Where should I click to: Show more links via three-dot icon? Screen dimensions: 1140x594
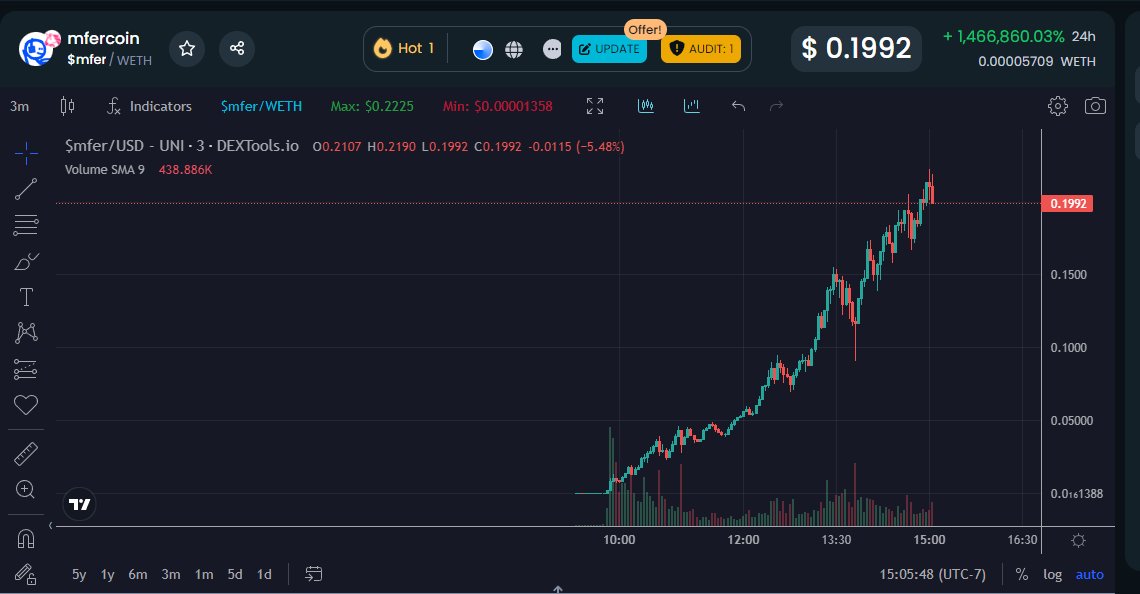pos(553,49)
